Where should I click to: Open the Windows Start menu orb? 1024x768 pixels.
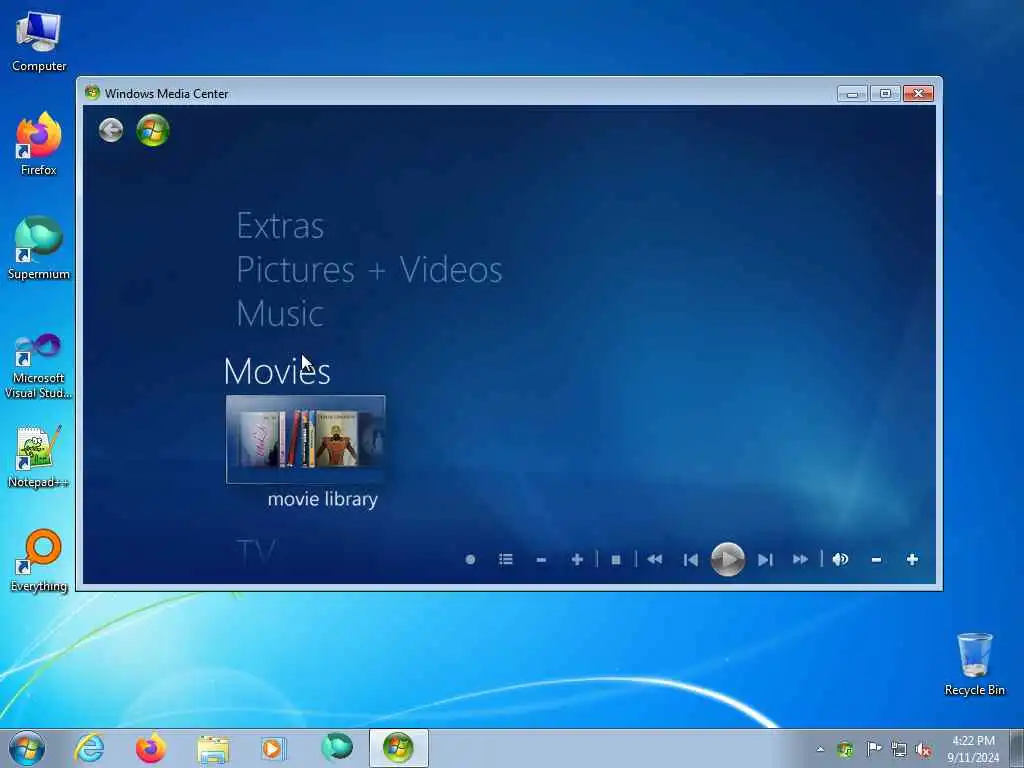(27, 748)
